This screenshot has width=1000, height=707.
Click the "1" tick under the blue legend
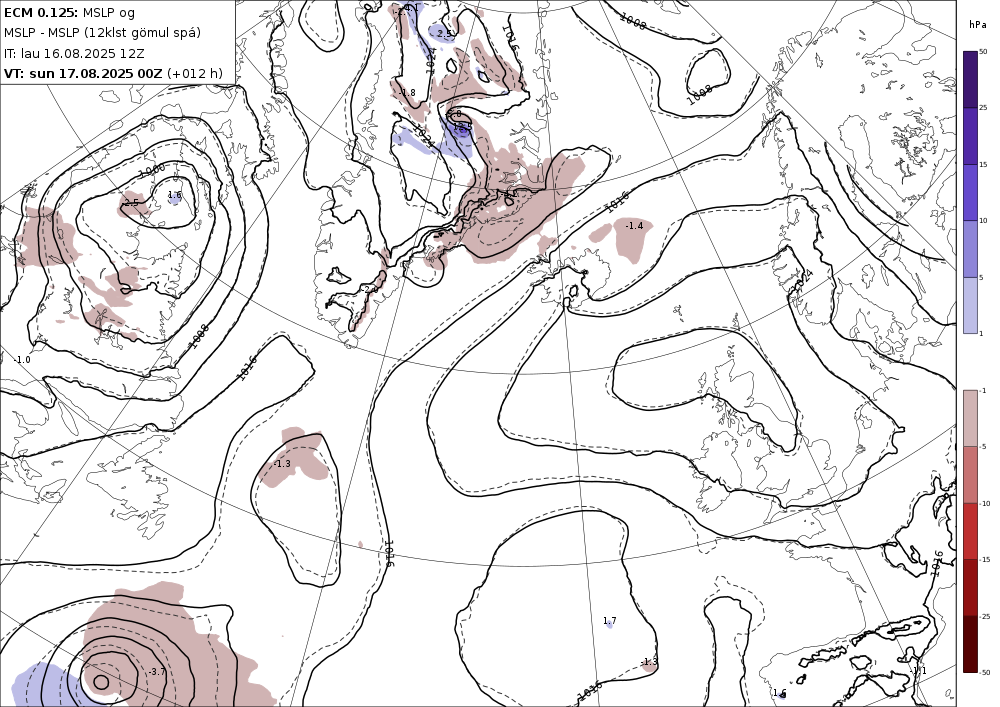tap(981, 333)
